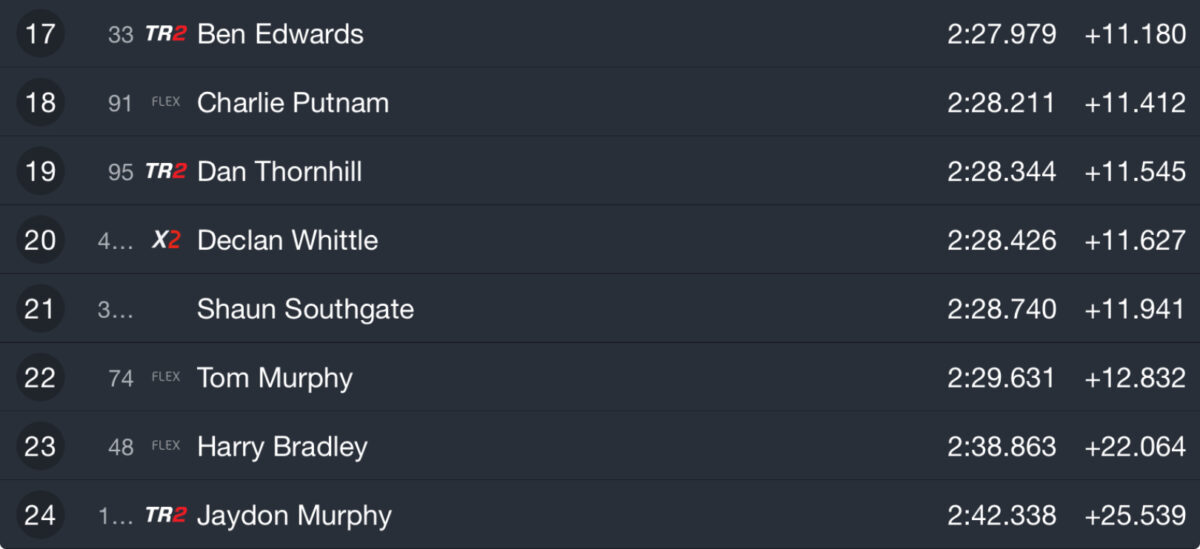Screen dimensions: 1200x549
Task: Select position 20 circle badge
Action: click(x=40, y=240)
